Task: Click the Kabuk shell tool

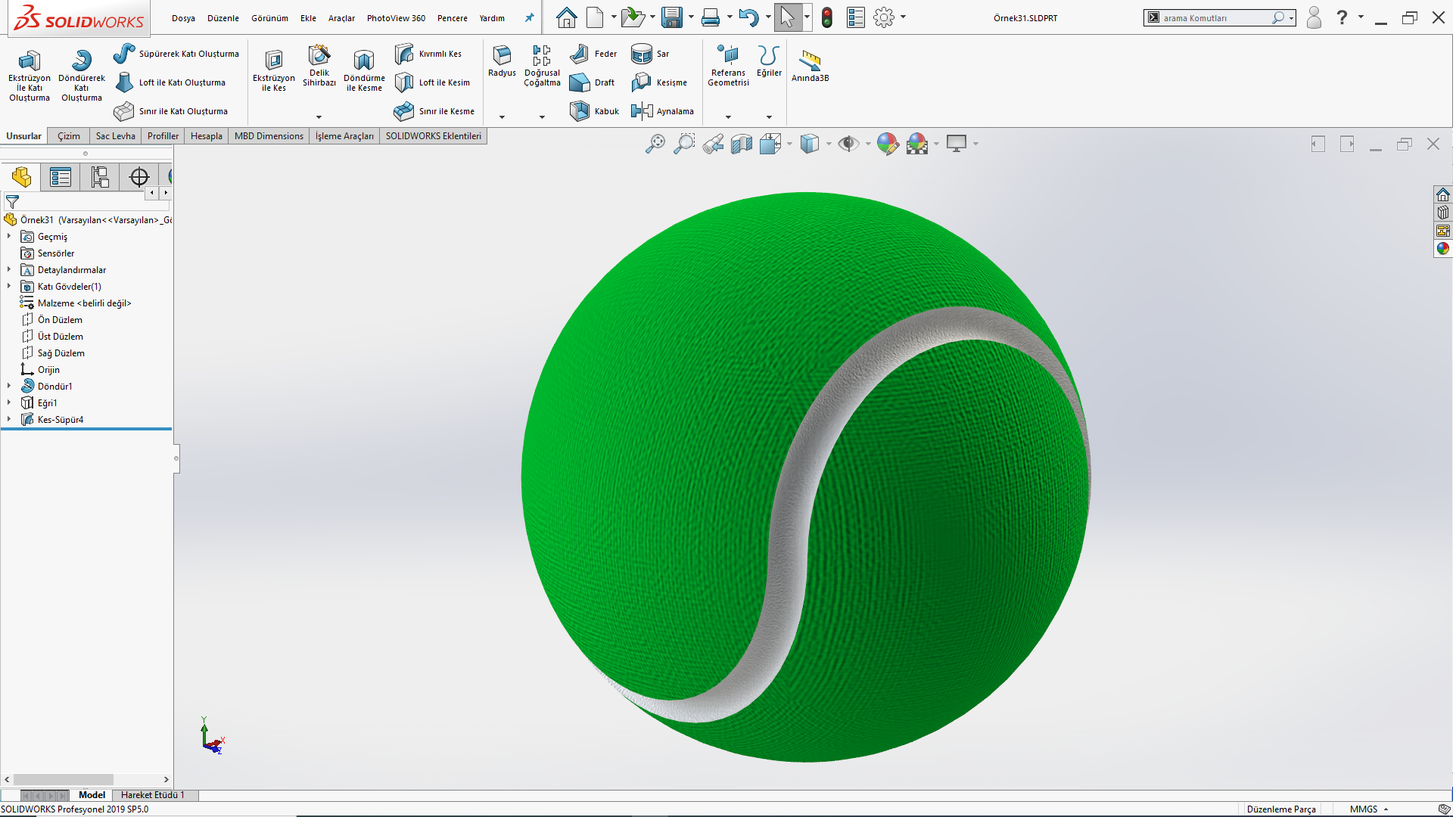Action: pyautogui.click(x=595, y=111)
